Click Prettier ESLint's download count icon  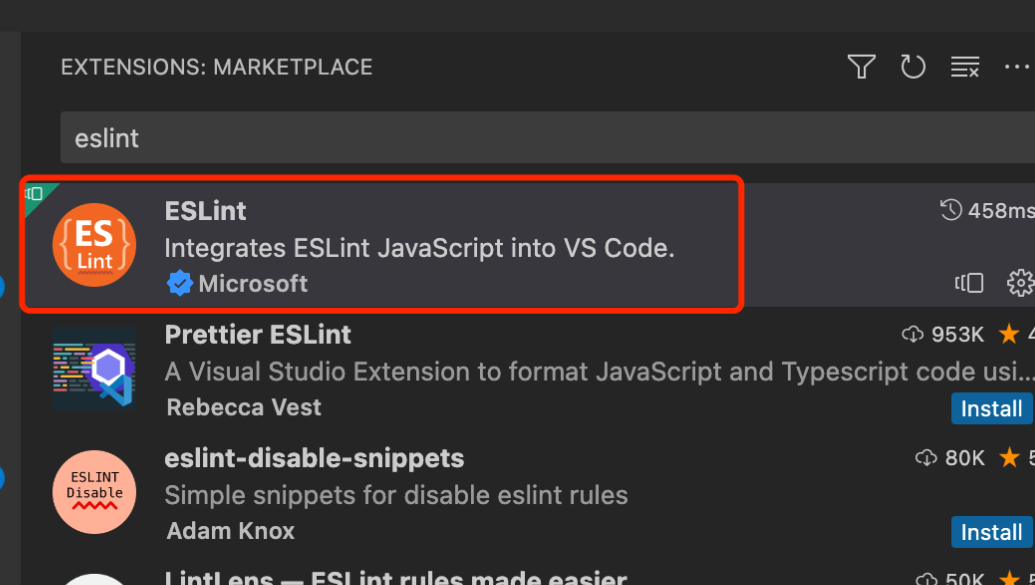(x=912, y=335)
